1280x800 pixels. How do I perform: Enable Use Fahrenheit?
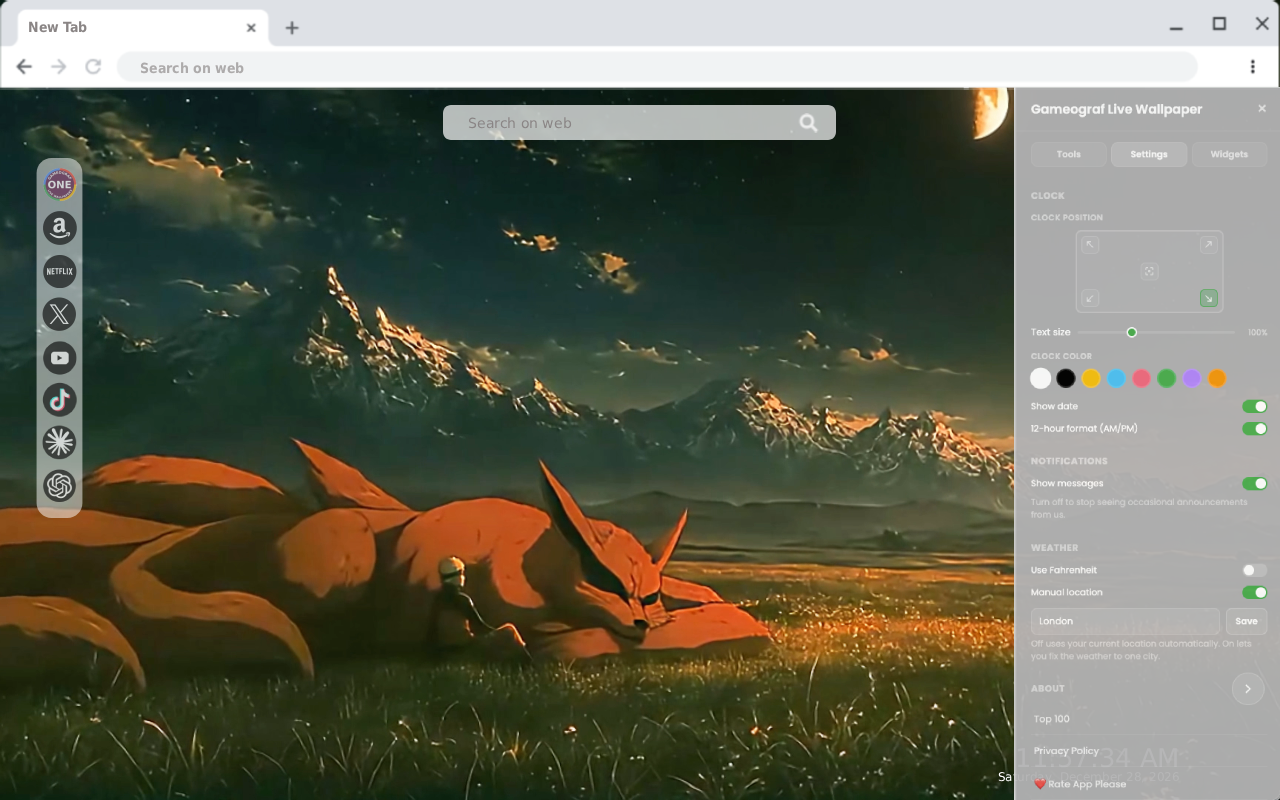pyautogui.click(x=1254, y=570)
